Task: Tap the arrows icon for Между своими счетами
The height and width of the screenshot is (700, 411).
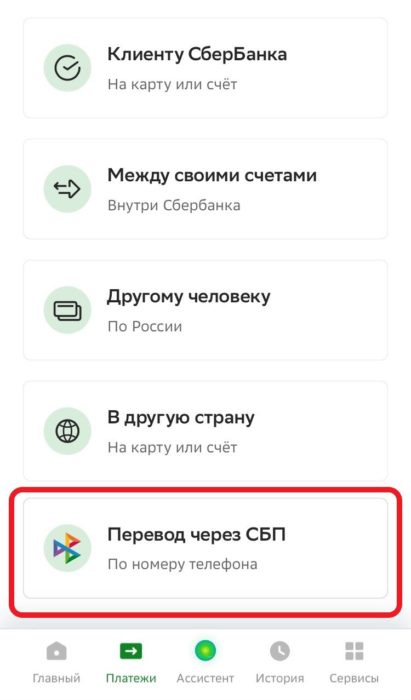Action: (x=67, y=189)
